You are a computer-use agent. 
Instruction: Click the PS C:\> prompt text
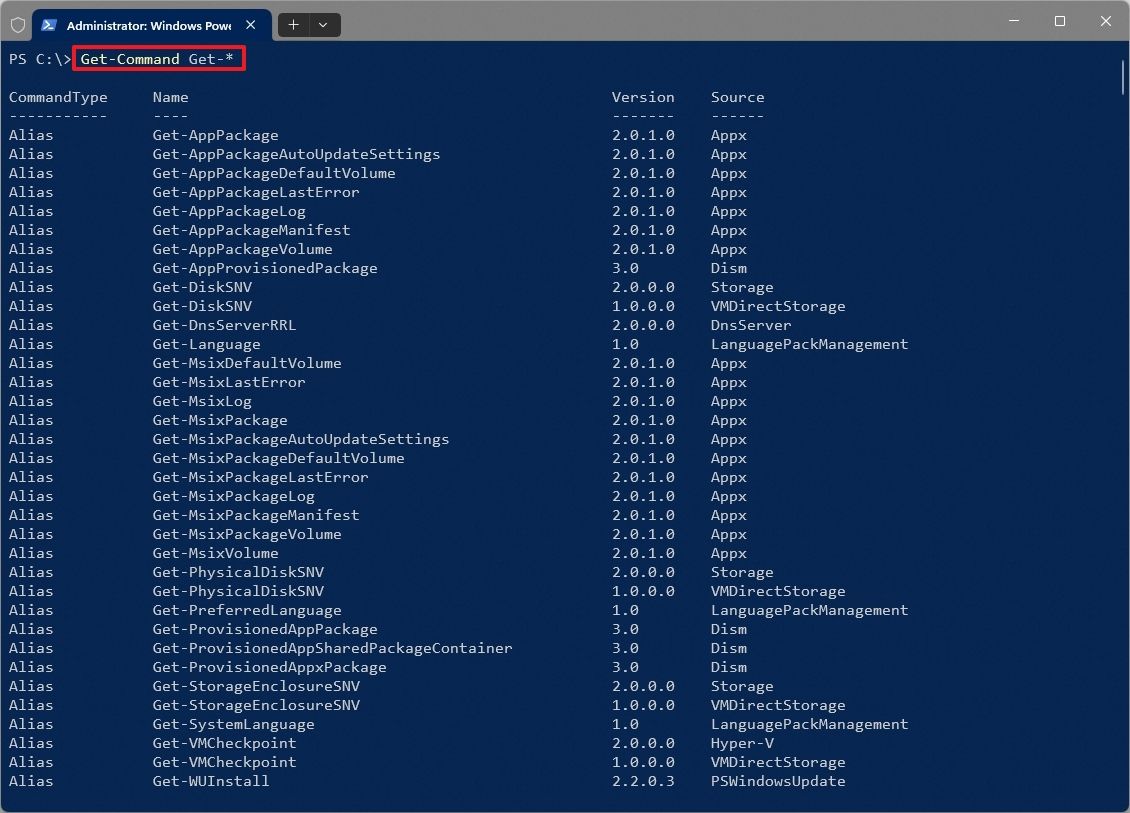[38, 58]
